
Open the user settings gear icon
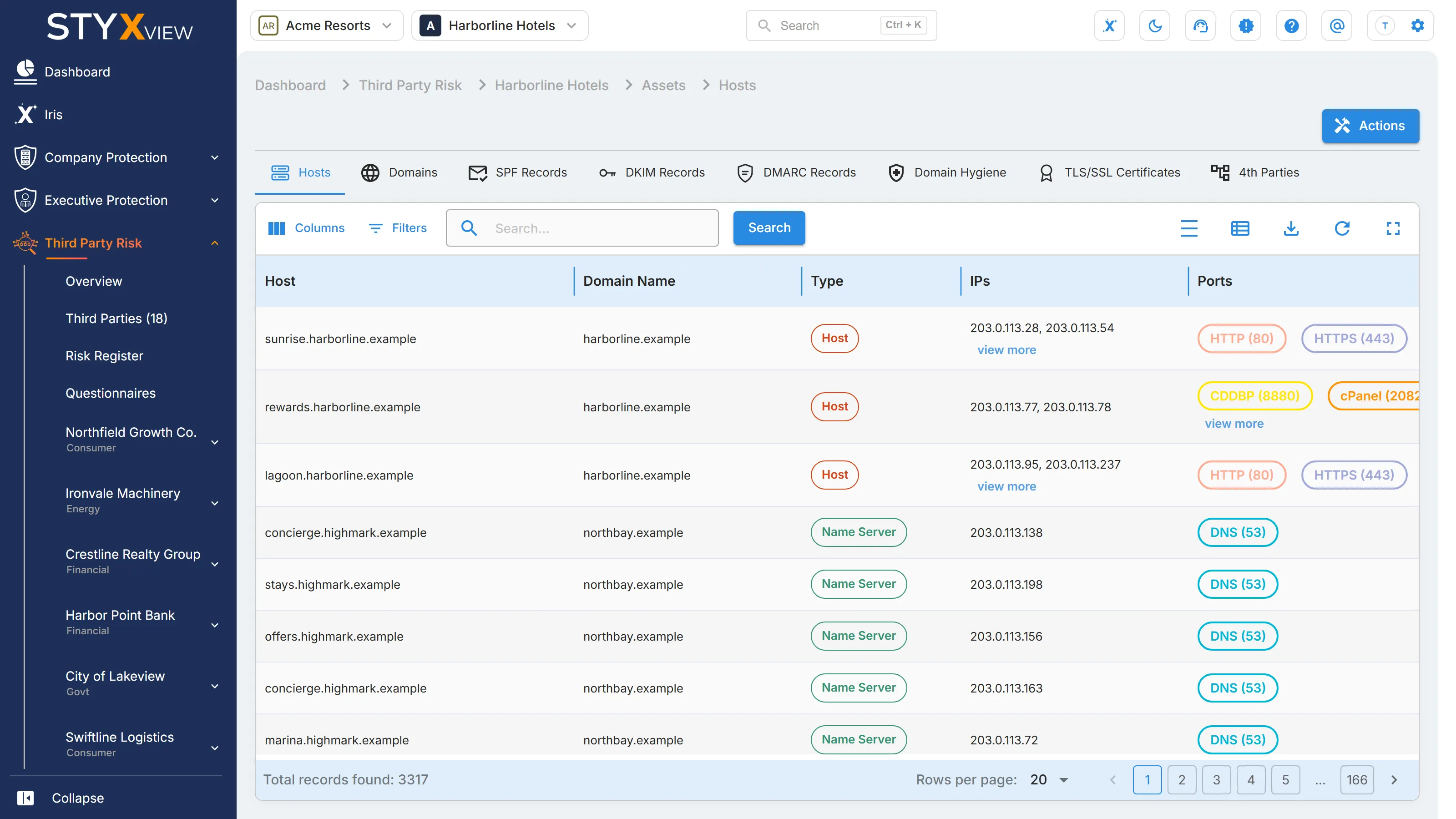(1417, 25)
